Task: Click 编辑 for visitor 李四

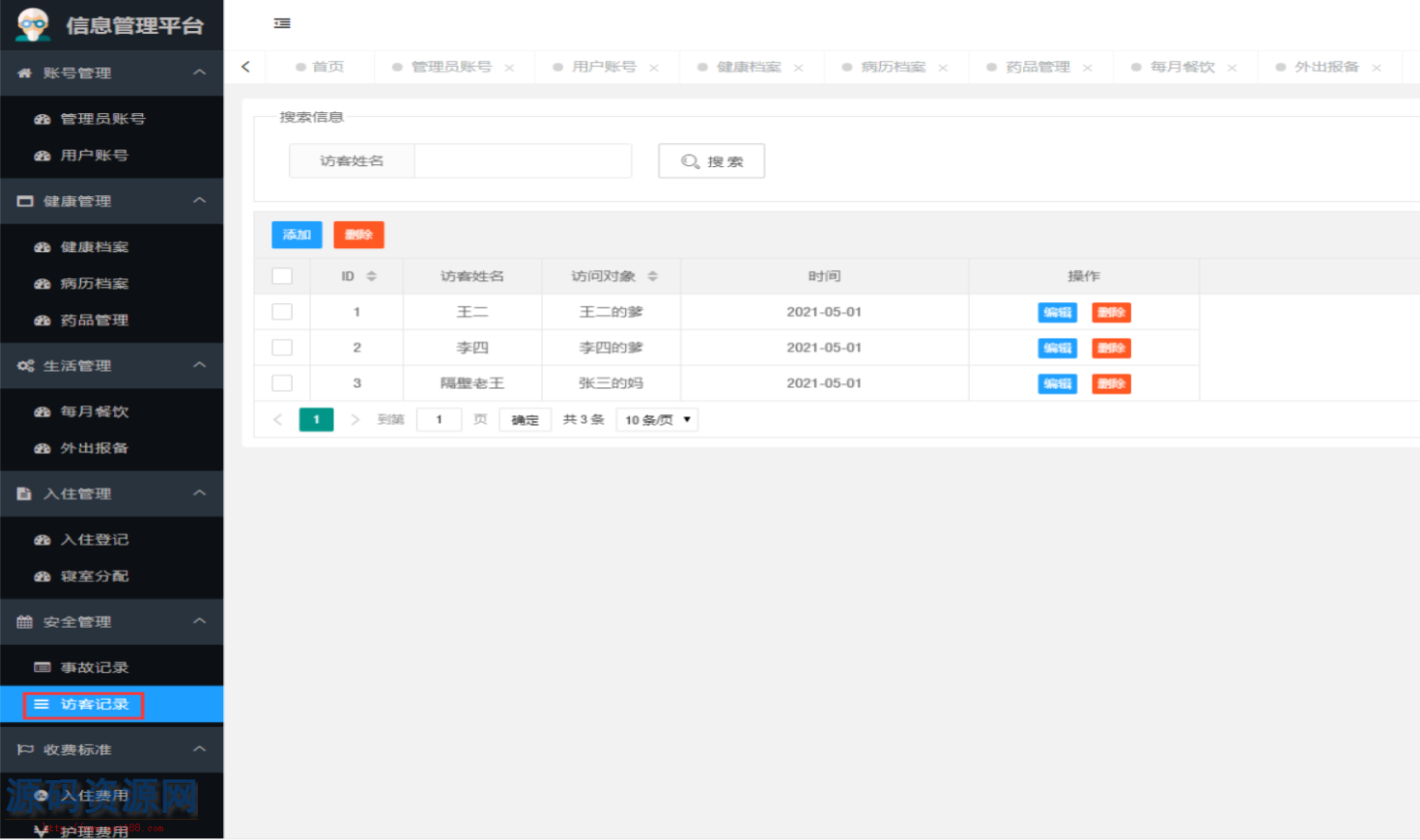Action: coord(1057,348)
